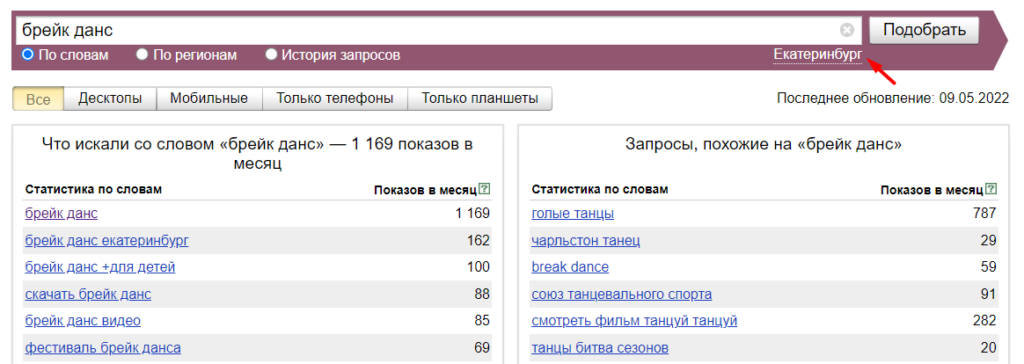Open the 'брейк данс екатеринбург' query link
The image size is (1024, 364).
(107, 240)
